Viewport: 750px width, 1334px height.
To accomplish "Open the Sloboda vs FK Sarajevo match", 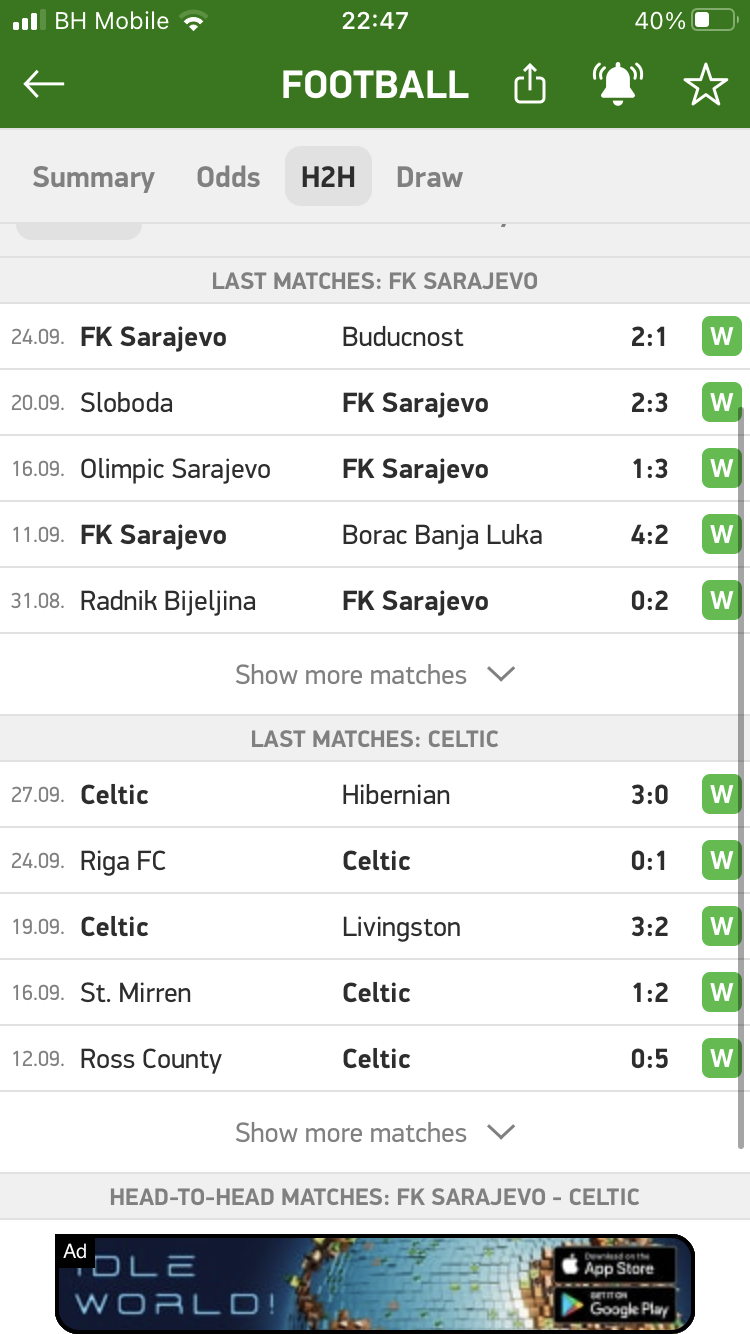I will (375, 403).
